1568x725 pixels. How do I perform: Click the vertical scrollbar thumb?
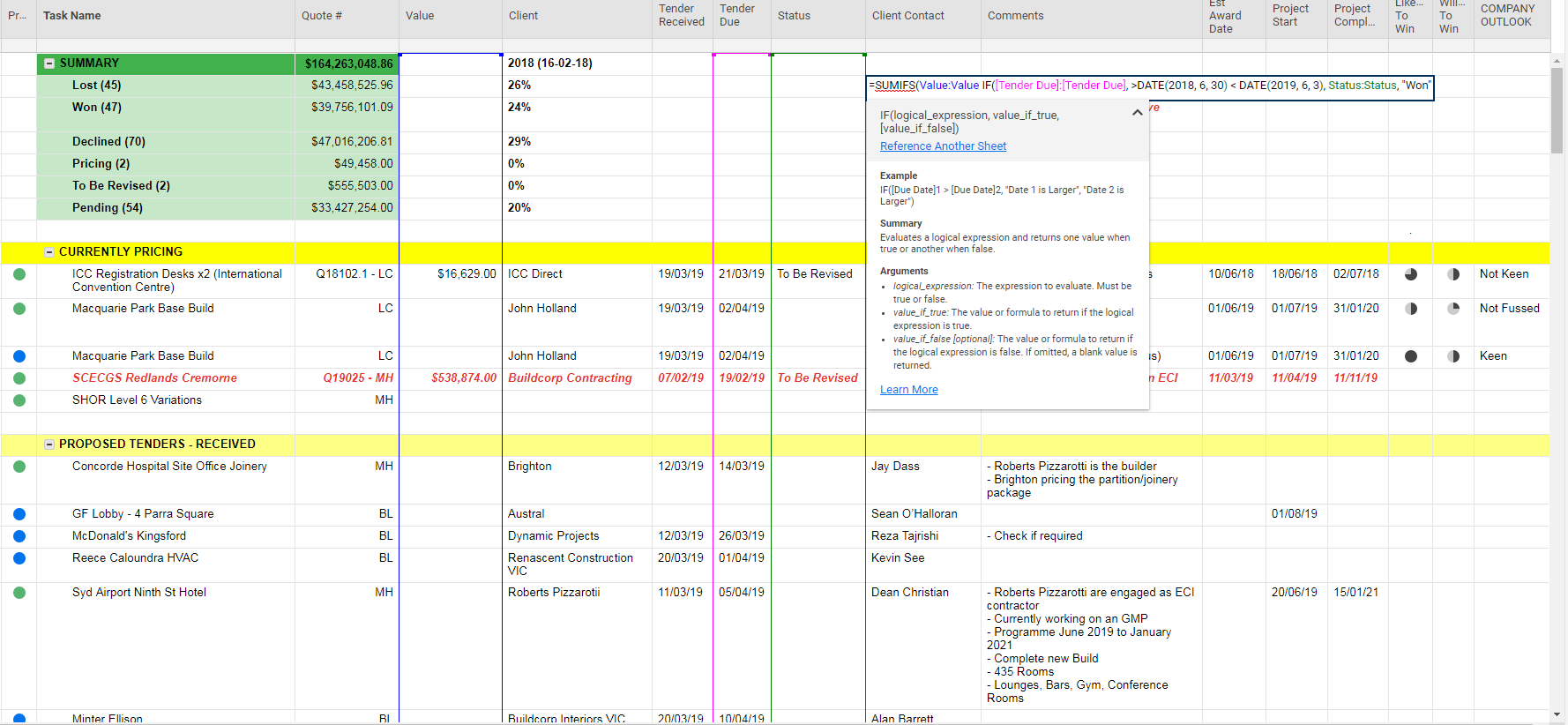coord(1557,110)
